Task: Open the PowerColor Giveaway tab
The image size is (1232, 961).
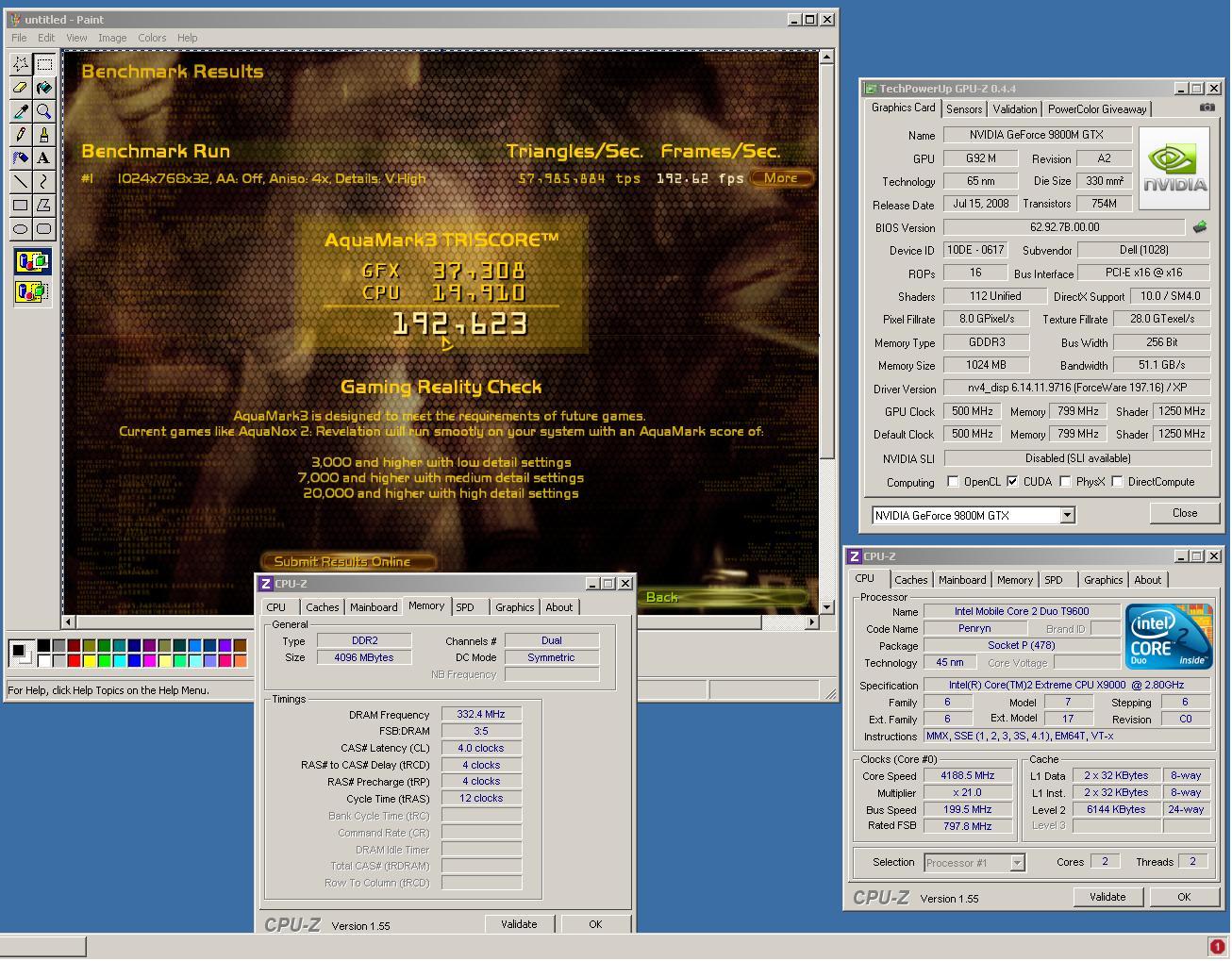Action: tap(1097, 109)
